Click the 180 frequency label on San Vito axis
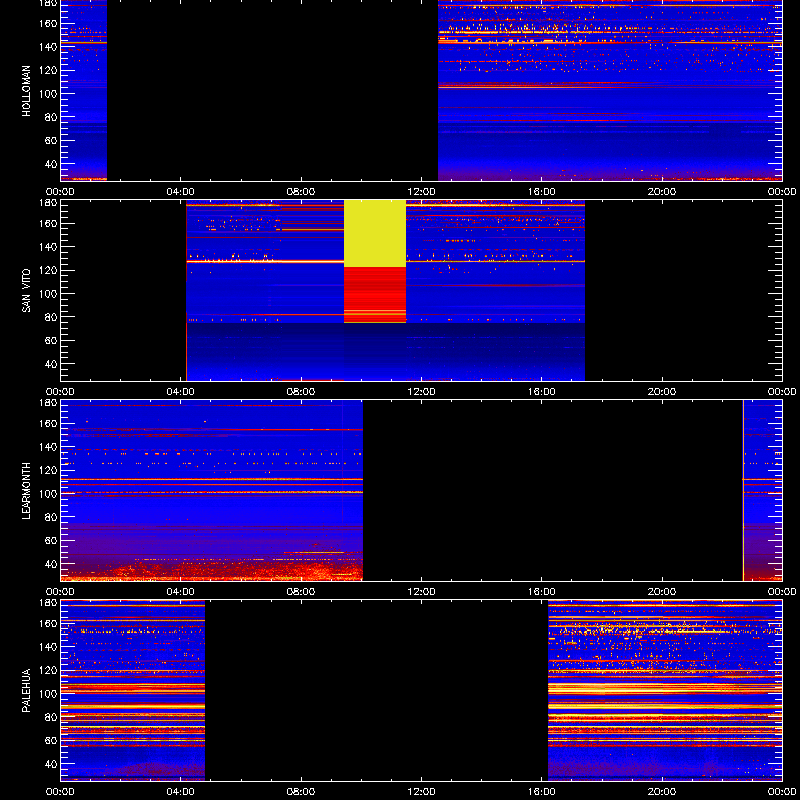This screenshot has height=800, width=800. 49,203
